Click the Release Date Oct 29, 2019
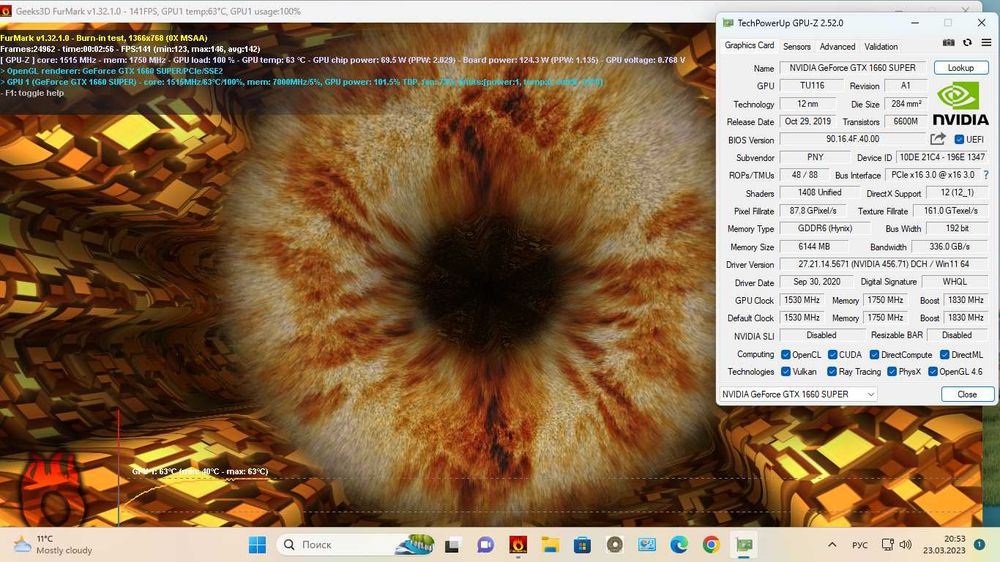This screenshot has height=562, width=1000. (x=807, y=121)
